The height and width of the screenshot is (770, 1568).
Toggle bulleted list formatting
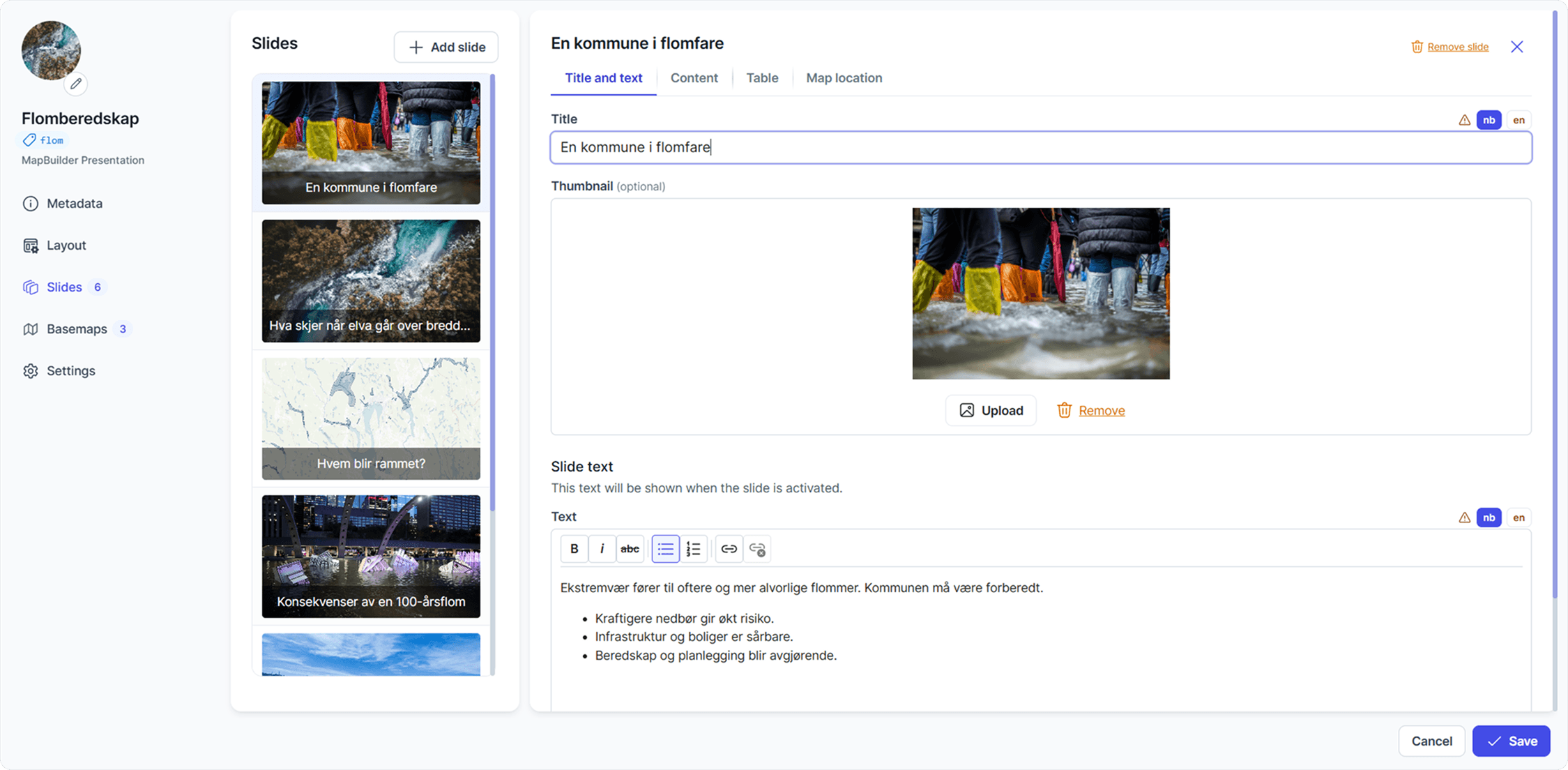(x=665, y=549)
